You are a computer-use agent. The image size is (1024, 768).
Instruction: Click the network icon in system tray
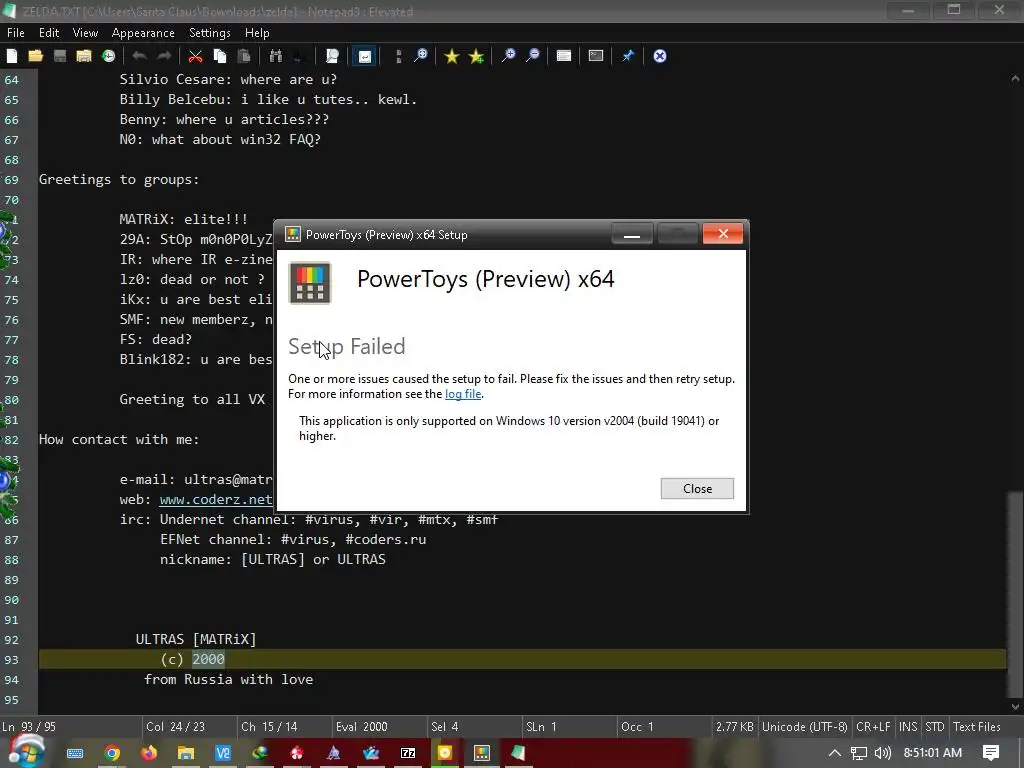(858, 753)
